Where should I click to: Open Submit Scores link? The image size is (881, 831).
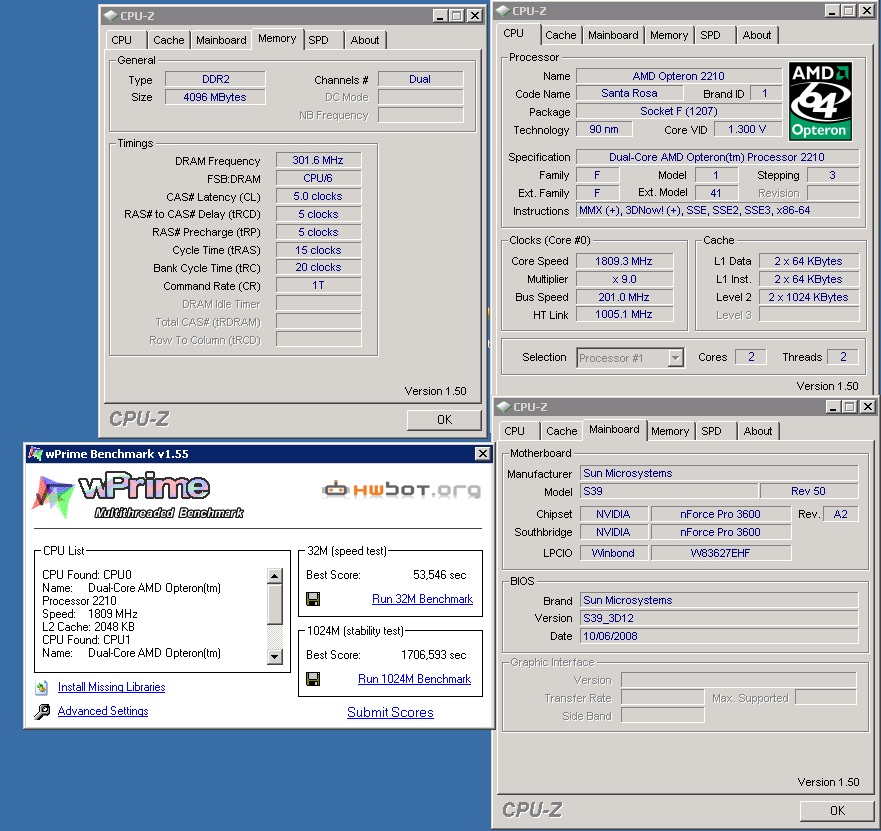click(390, 712)
